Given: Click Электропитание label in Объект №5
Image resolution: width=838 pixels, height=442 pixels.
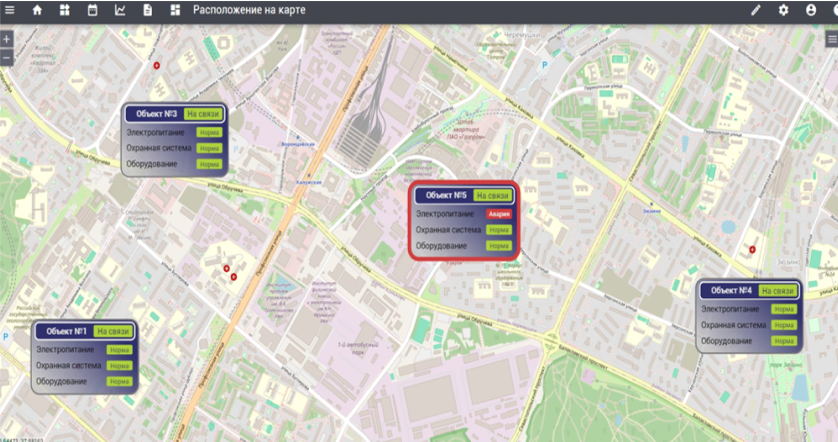Looking at the screenshot, I should 445,214.
